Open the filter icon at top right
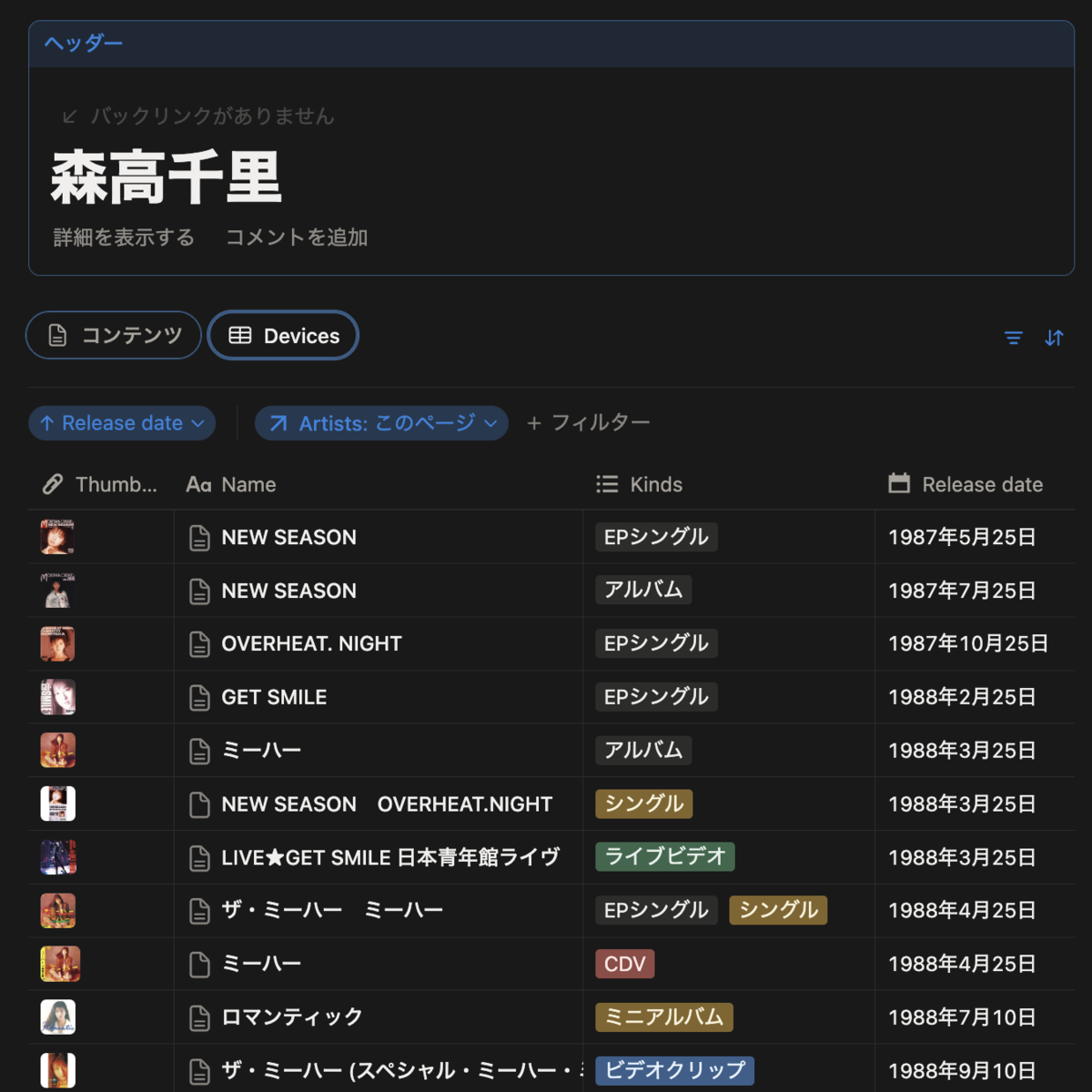Viewport: 1092px width, 1092px height. coord(1013,339)
